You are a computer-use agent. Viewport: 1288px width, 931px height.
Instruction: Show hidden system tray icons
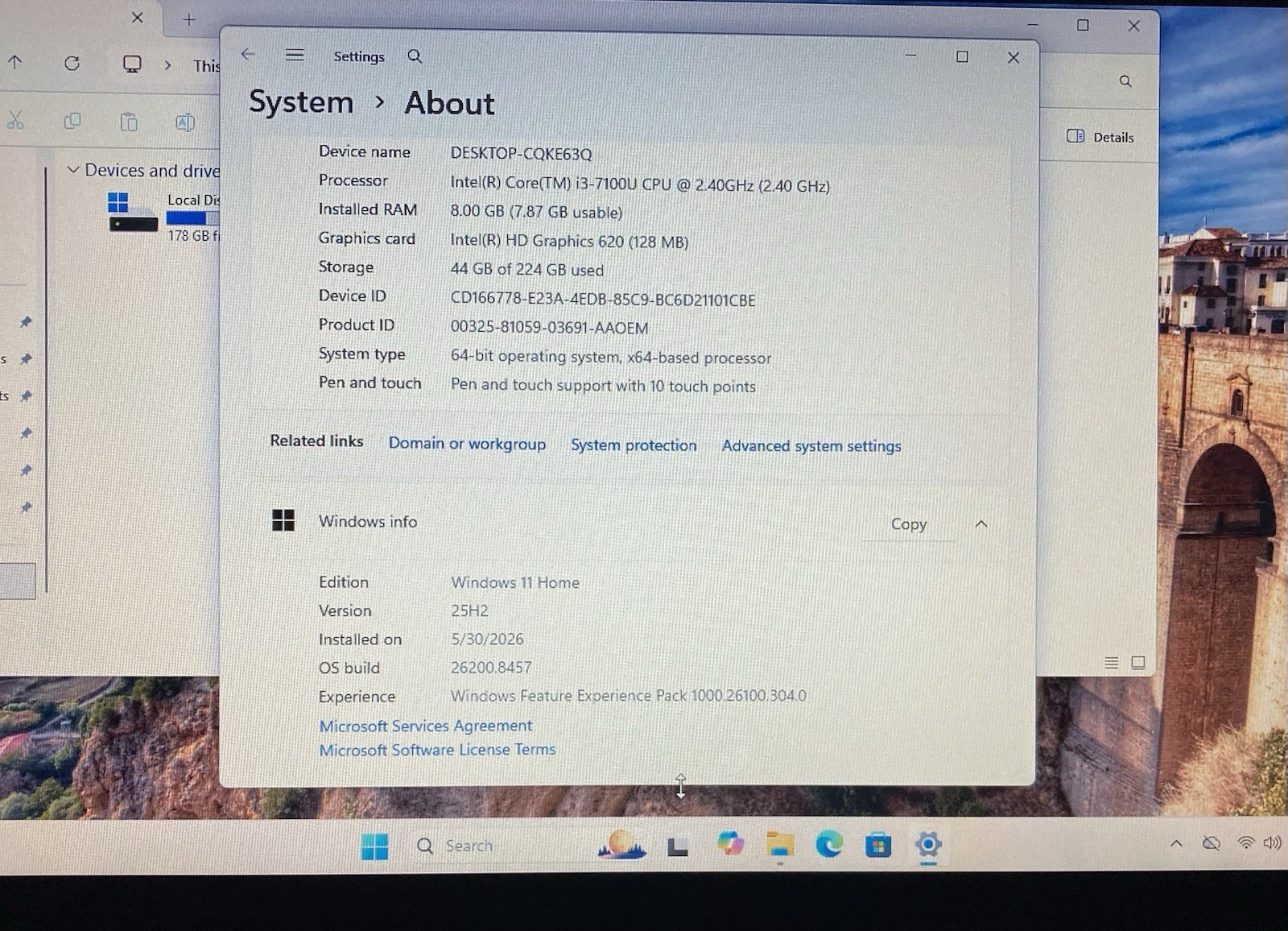click(1176, 843)
